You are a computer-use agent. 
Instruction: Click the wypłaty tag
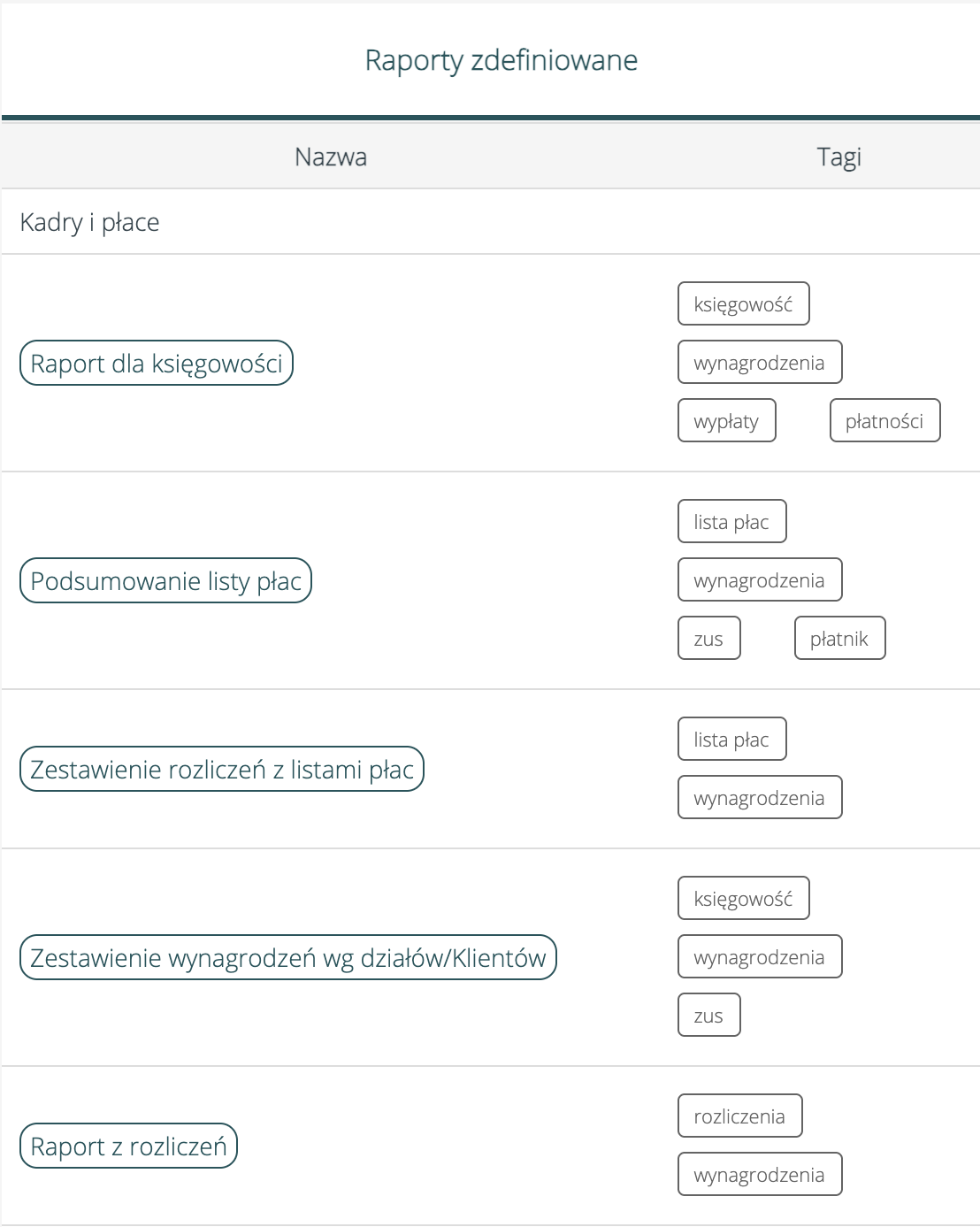pyautogui.click(x=726, y=421)
